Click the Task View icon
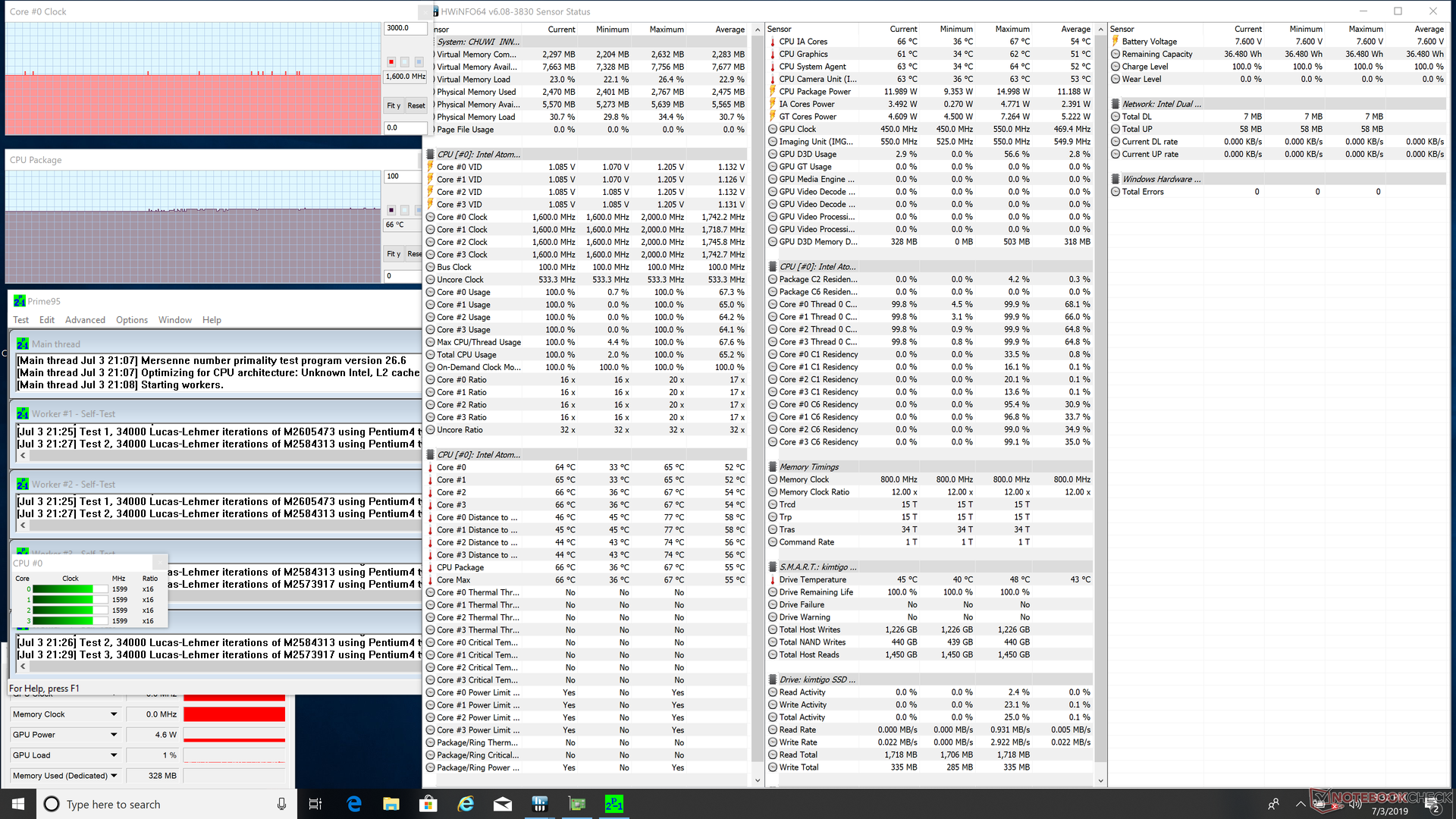This screenshot has height=819, width=1456. tap(315, 804)
